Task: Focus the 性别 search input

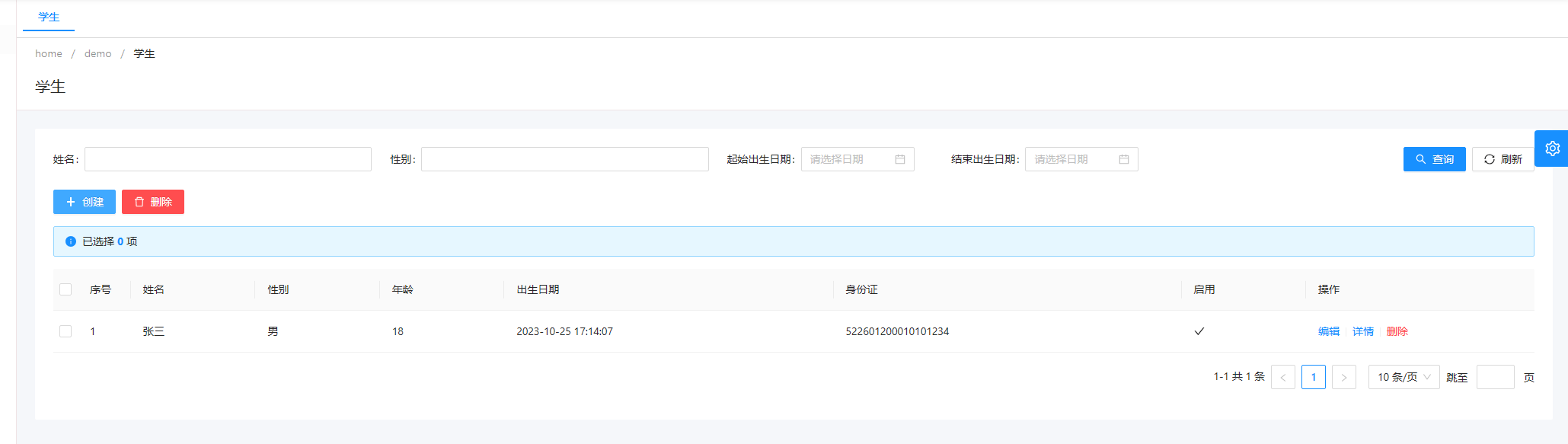Action: point(565,159)
